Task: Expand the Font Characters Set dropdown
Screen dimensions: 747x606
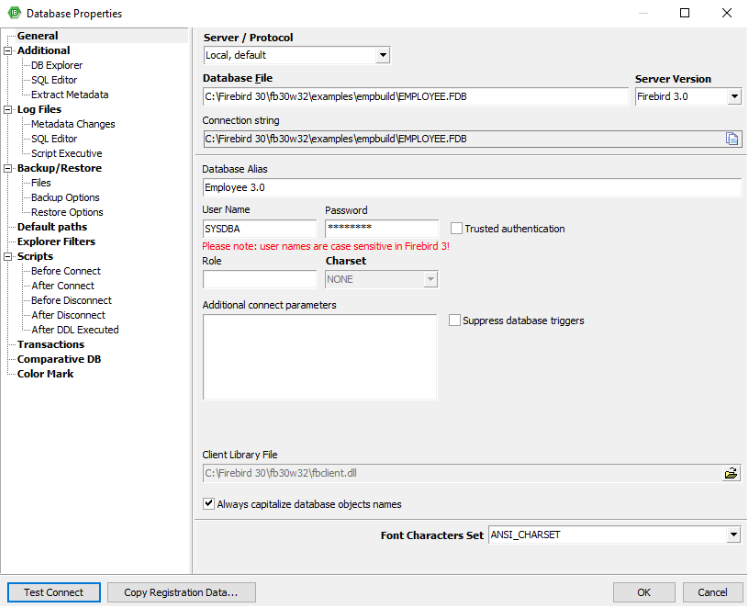Action: click(x=734, y=535)
